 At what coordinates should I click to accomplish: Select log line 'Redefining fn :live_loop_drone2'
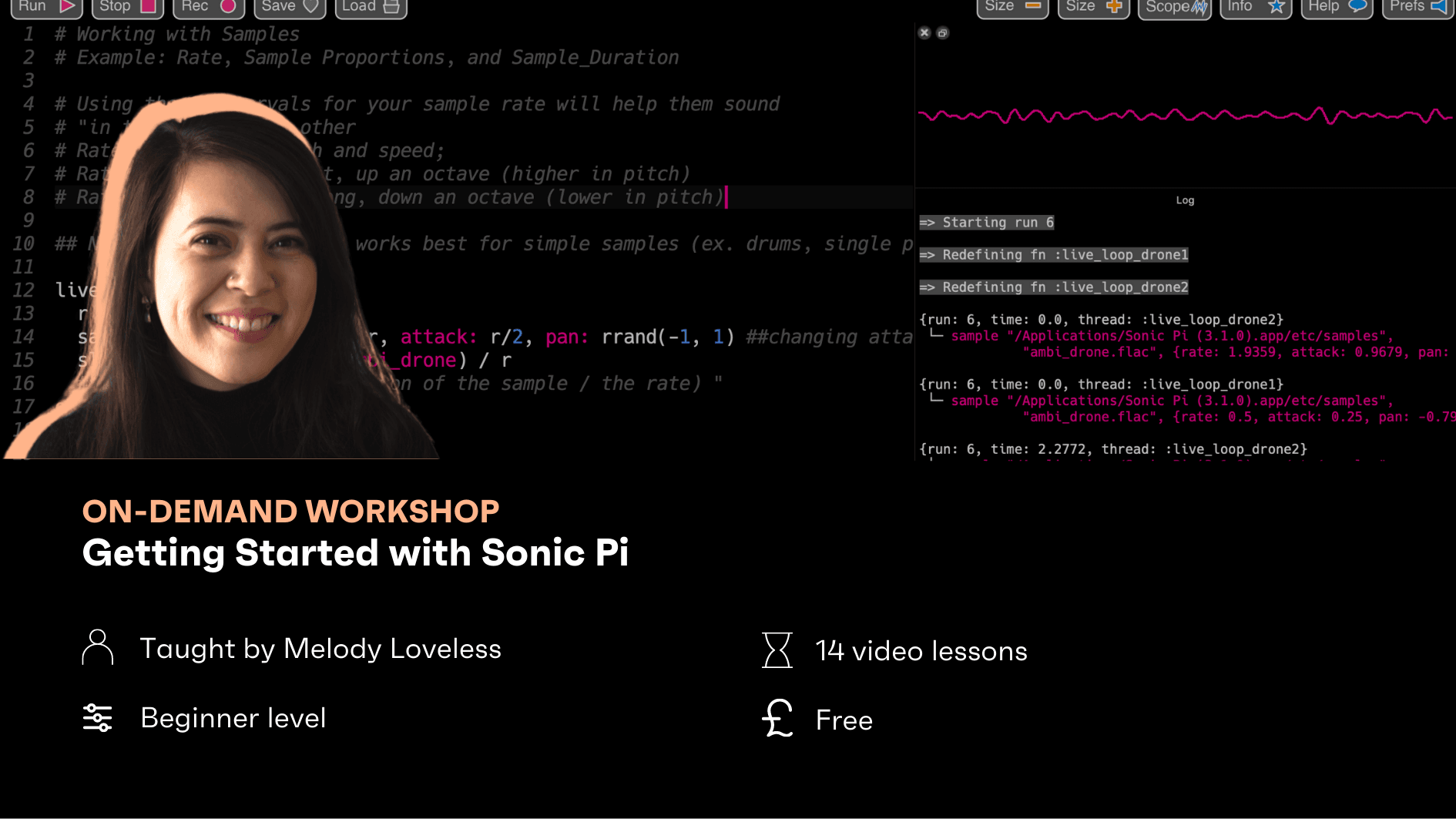(x=1054, y=287)
